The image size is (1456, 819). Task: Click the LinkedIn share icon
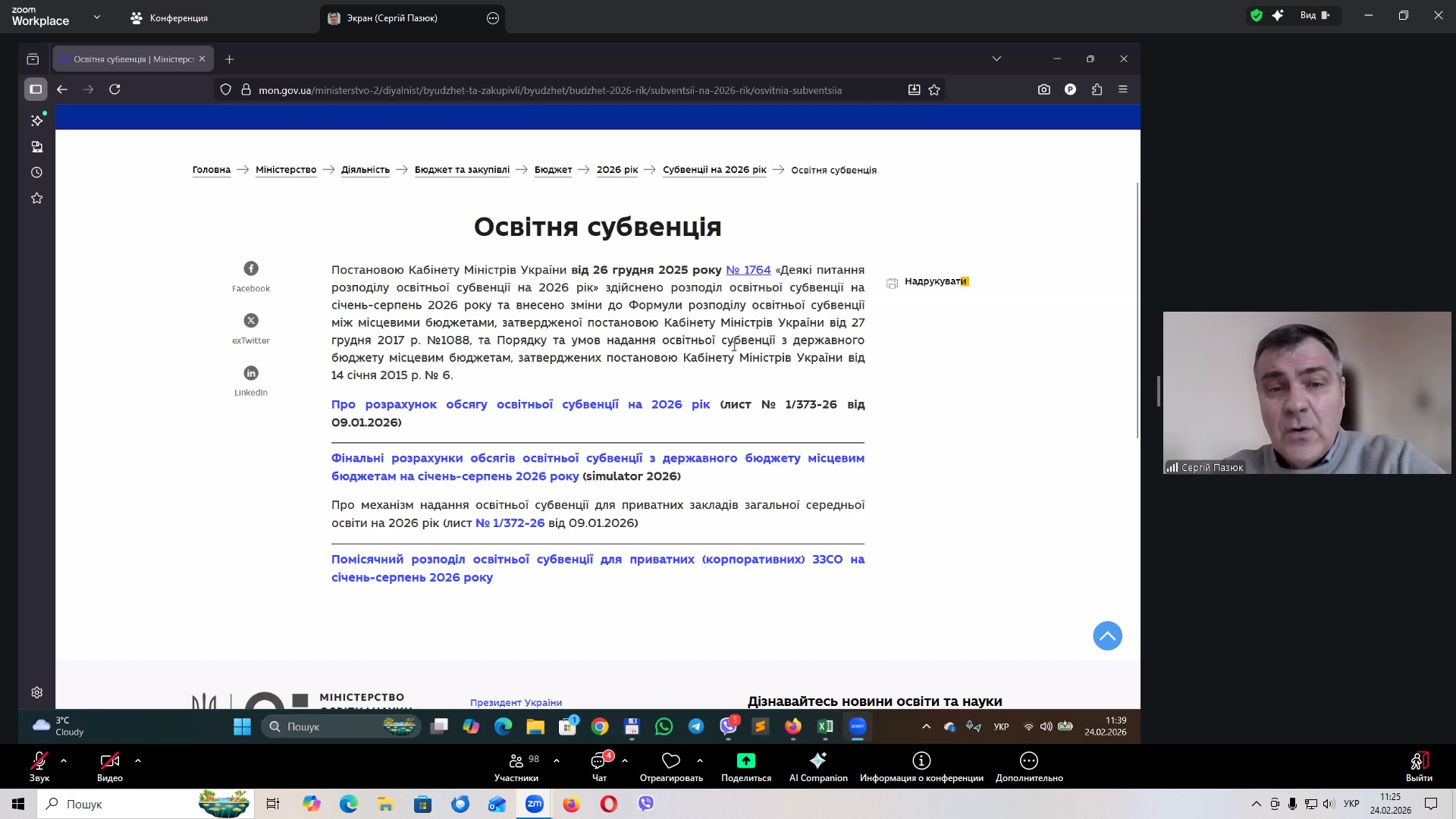(251, 373)
